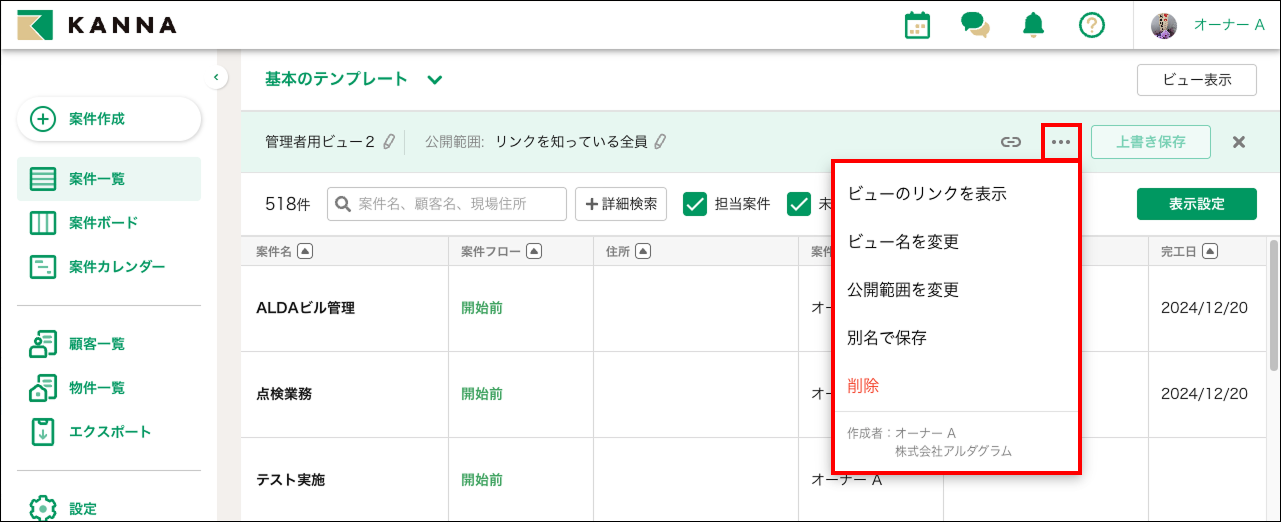1281x522 pixels.
Task: Select ビュー名を変更 menu item
Action: coord(903,242)
